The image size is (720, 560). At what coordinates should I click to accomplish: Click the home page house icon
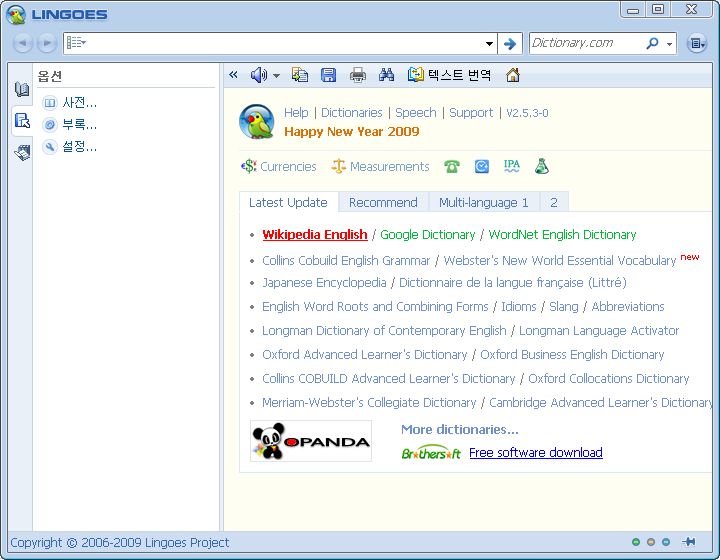[x=513, y=75]
